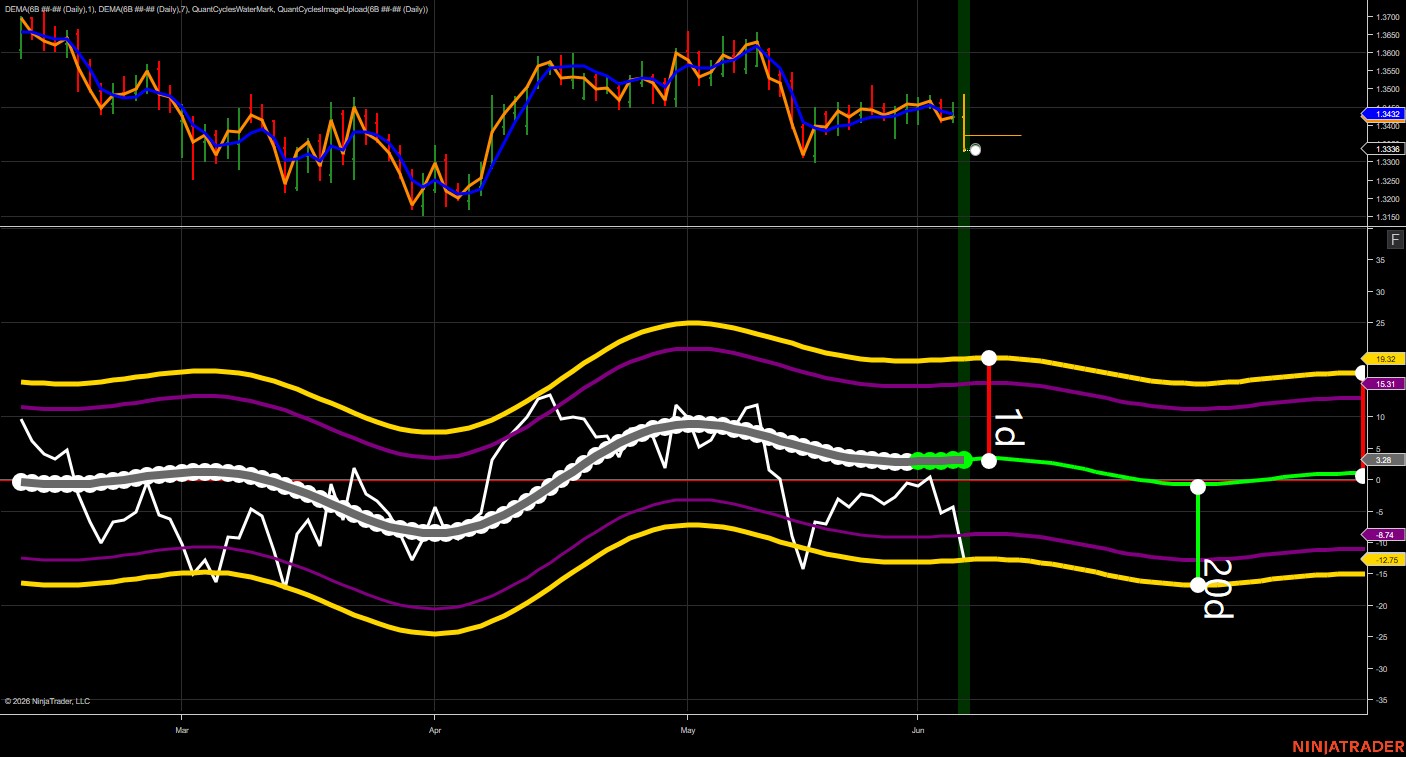Click the yellow 19.32 upper band label

pyautogui.click(x=1384, y=358)
